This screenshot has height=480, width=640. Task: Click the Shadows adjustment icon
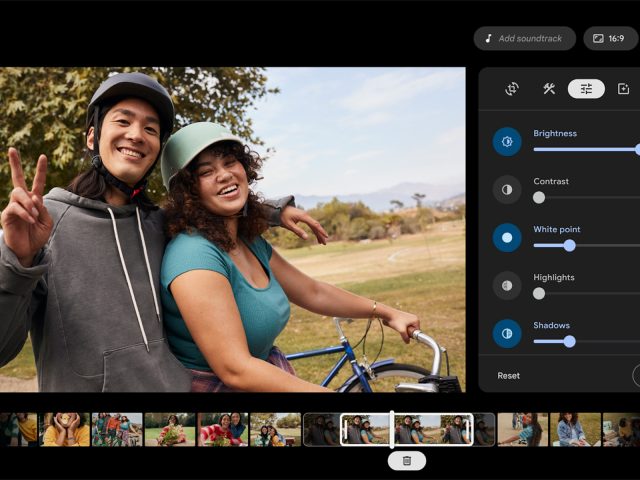coord(507,333)
